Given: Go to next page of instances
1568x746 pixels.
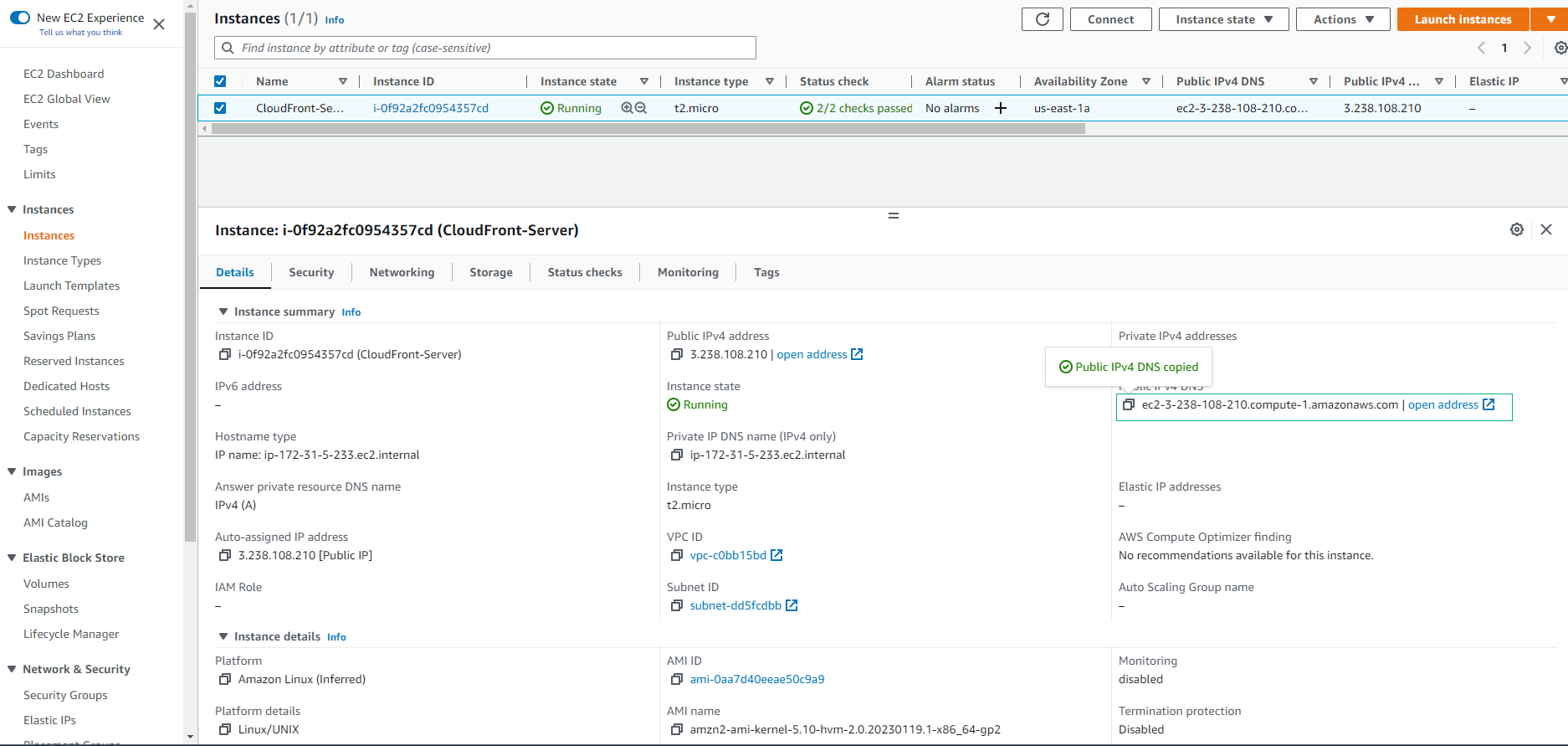Looking at the screenshot, I should pos(1527,48).
